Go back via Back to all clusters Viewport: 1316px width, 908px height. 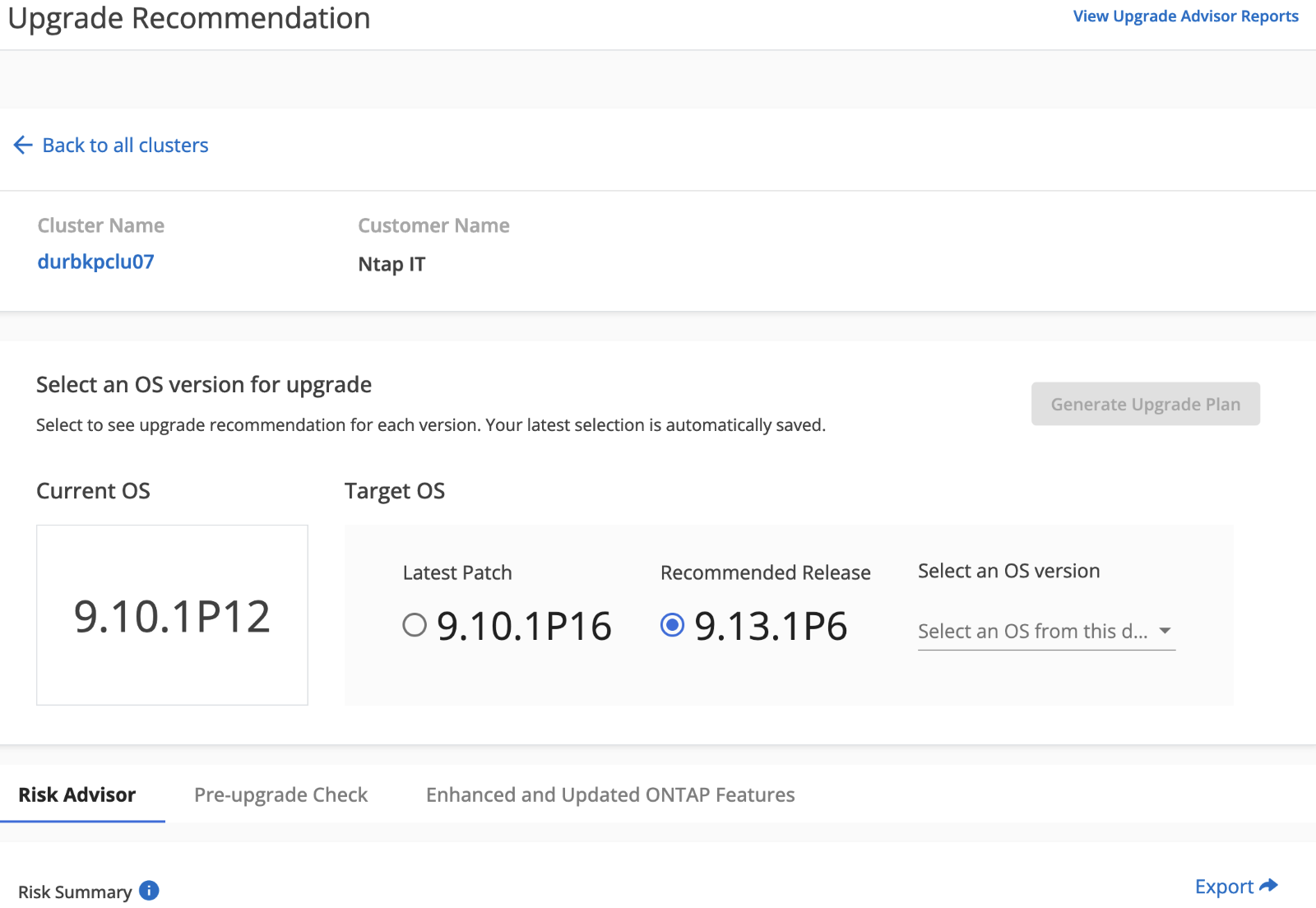pos(125,146)
